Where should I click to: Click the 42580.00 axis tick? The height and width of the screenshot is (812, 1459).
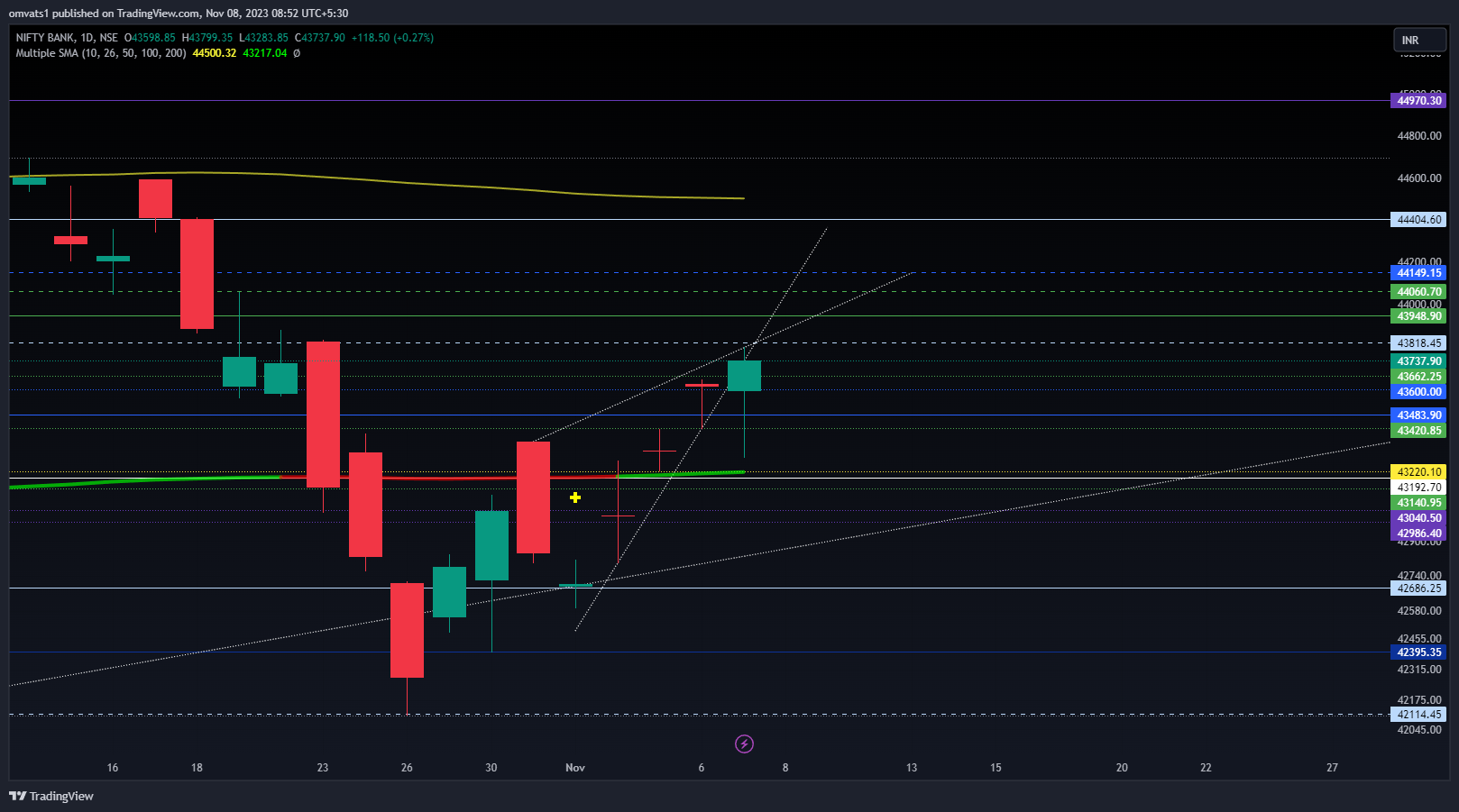[1419, 611]
